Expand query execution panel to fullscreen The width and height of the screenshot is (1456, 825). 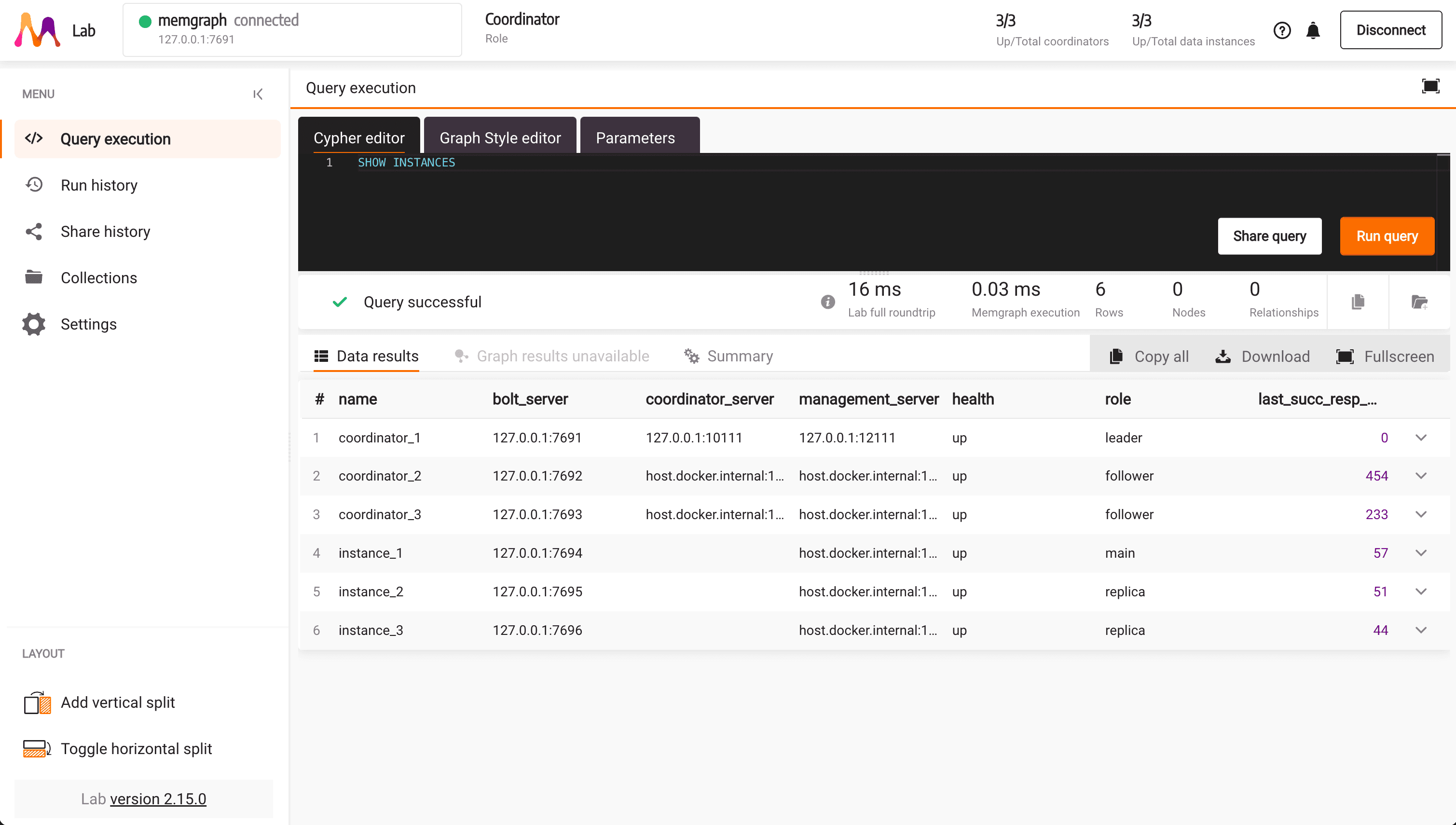[1431, 86]
